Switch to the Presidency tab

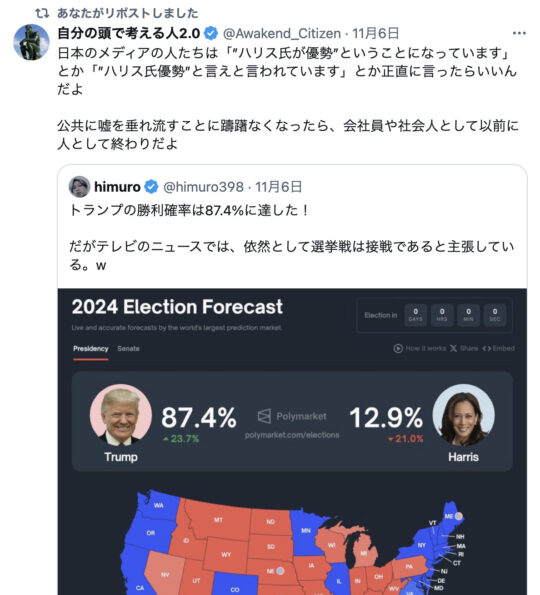point(91,348)
